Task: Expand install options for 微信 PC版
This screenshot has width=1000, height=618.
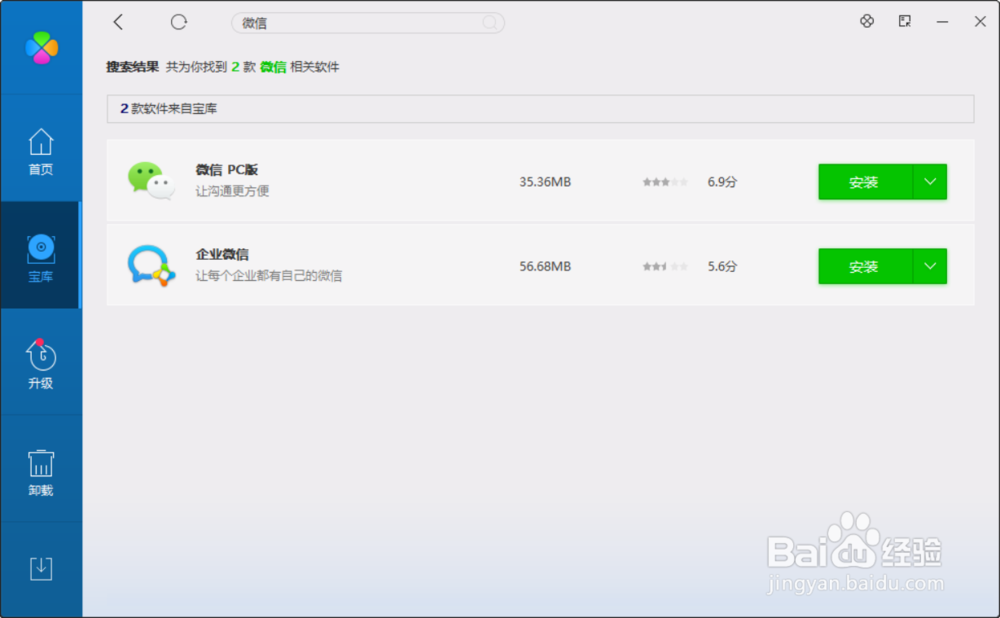Action: point(929,181)
